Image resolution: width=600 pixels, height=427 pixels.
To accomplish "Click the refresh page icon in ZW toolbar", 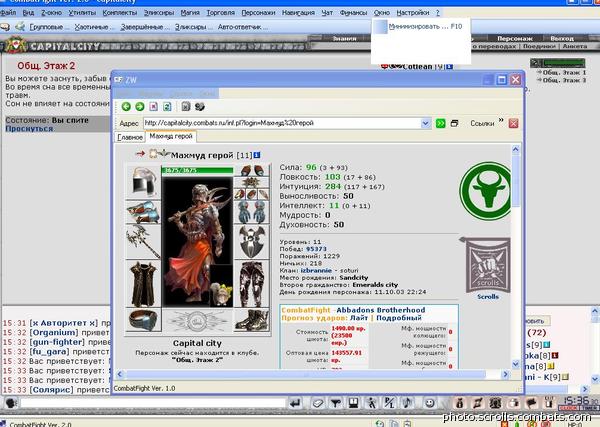I will tap(167, 106).
